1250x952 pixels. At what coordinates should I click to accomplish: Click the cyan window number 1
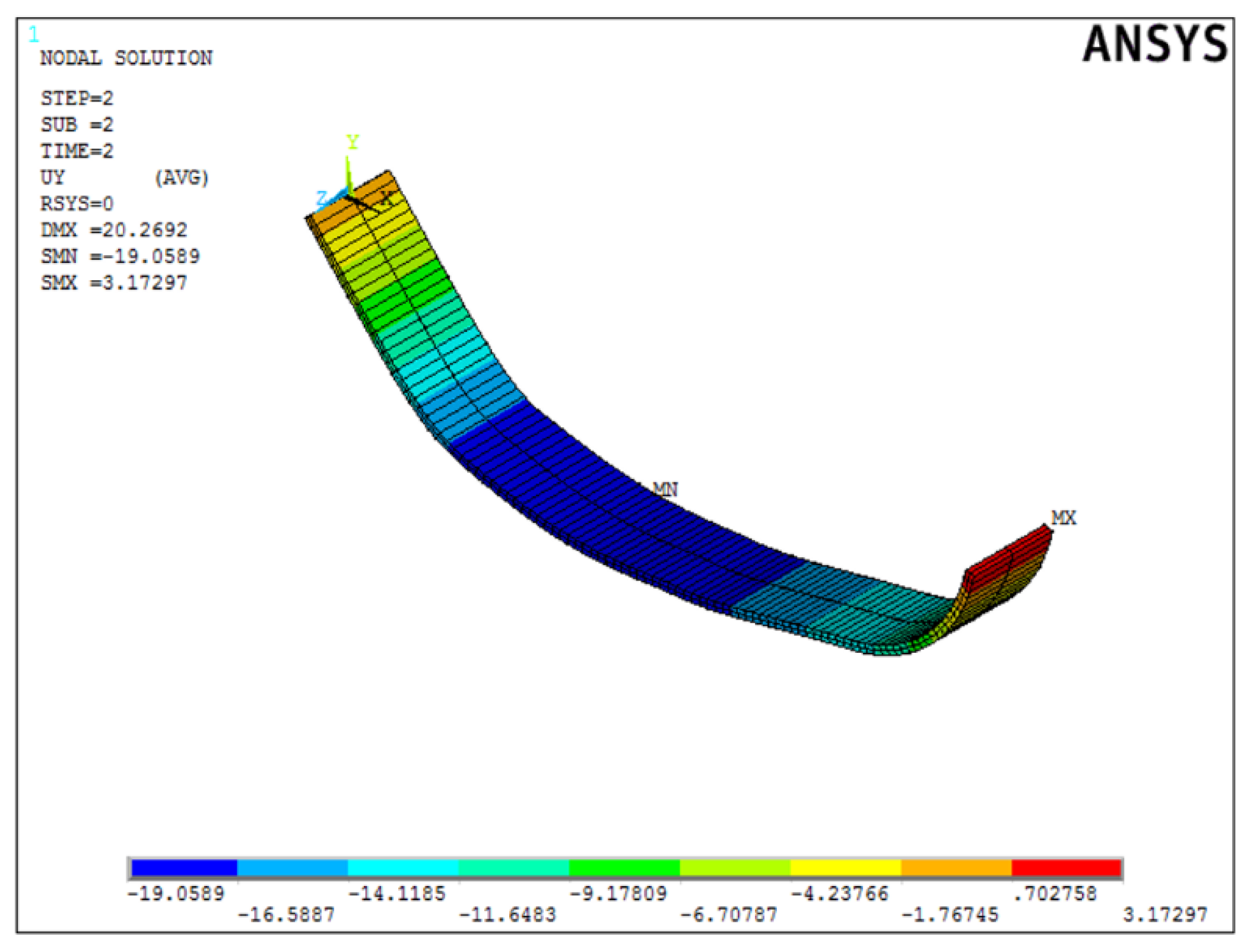pyautogui.click(x=34, y=35)
